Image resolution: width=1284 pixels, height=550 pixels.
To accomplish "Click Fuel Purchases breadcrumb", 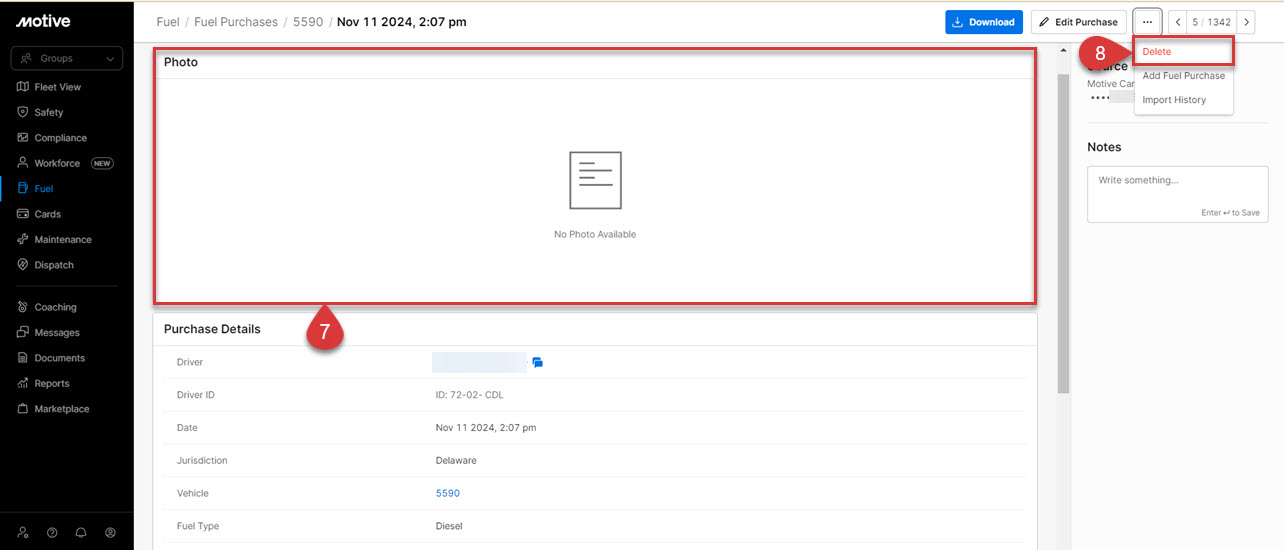I will pos(236,22).
